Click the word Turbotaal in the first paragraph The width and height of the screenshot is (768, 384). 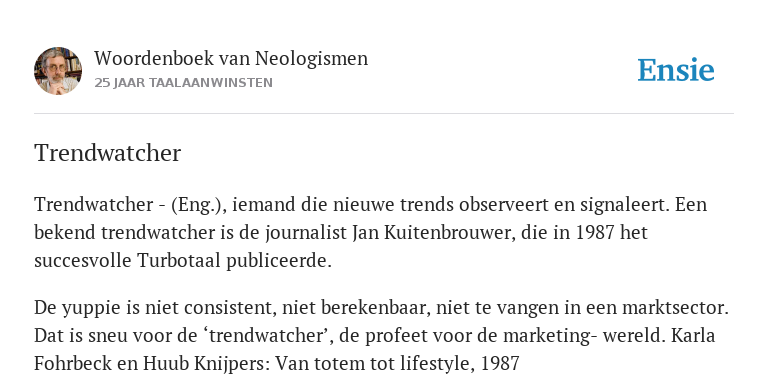[179, 261]
